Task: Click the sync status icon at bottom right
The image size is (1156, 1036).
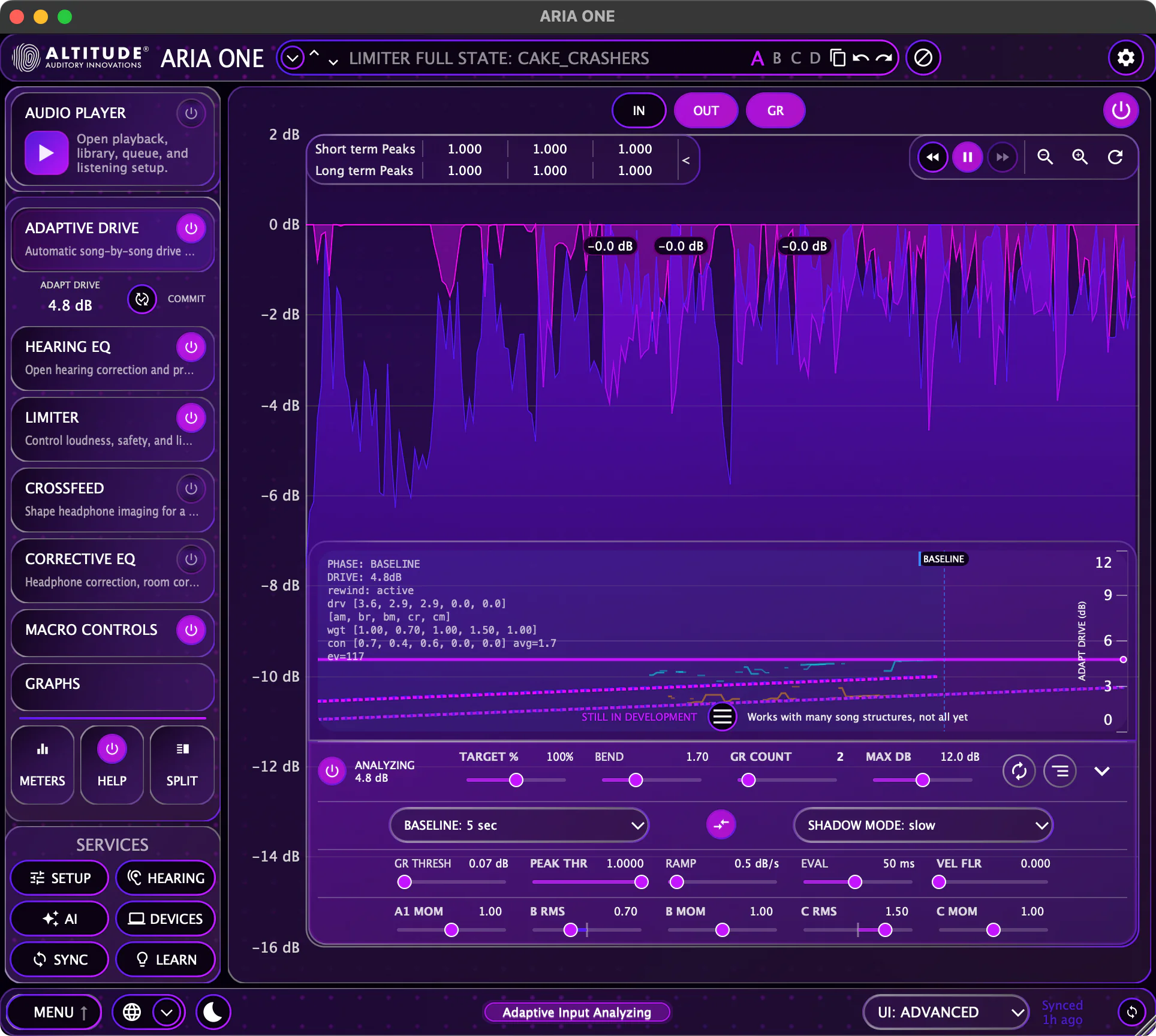Action: (x=1132, y=1013)
